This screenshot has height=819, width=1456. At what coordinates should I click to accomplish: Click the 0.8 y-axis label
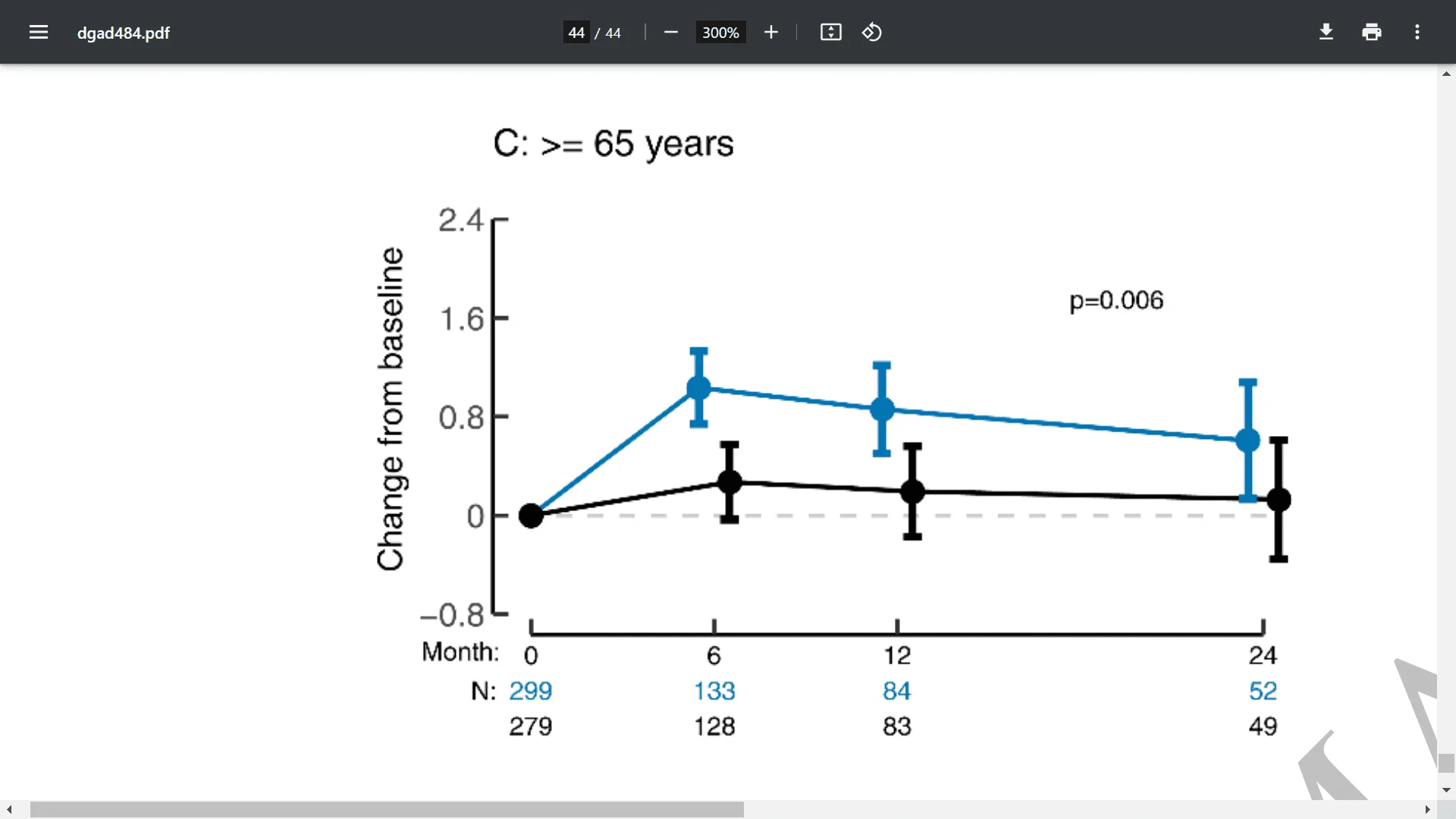(461, 418)
